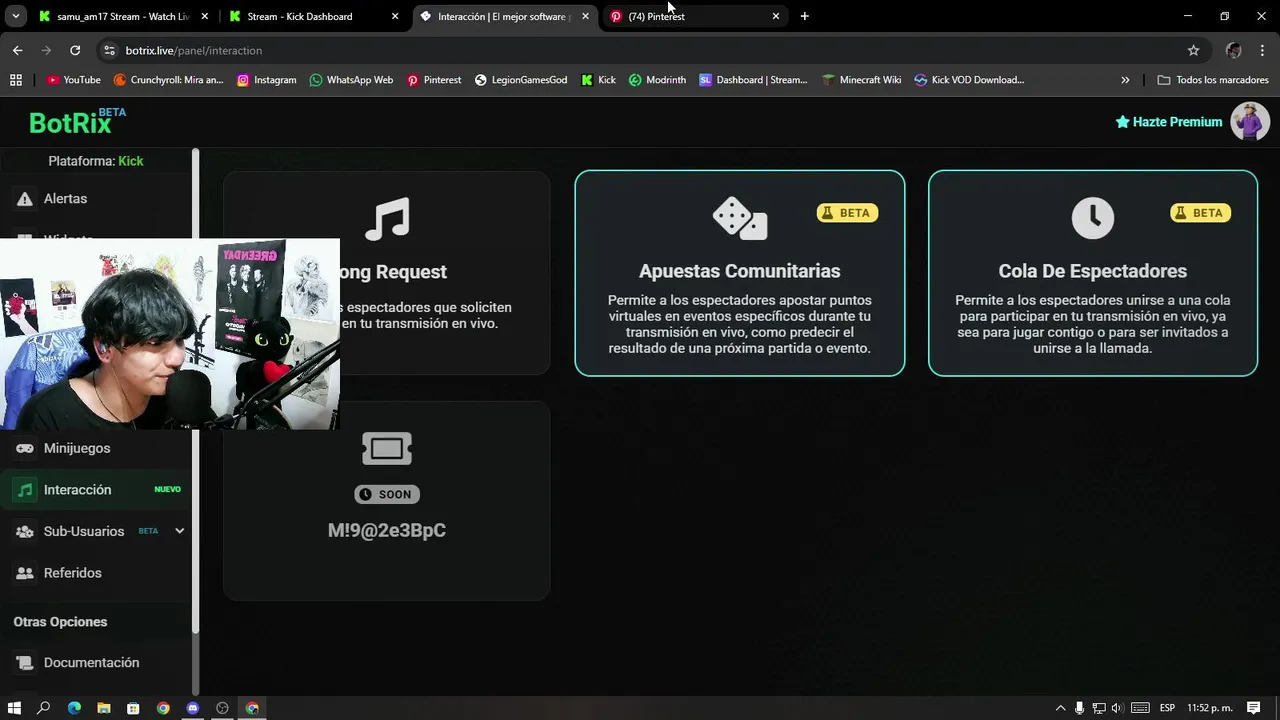Screen dimensions: 1280x720
Task: Go back to the previous page
Action: (17, 50)
